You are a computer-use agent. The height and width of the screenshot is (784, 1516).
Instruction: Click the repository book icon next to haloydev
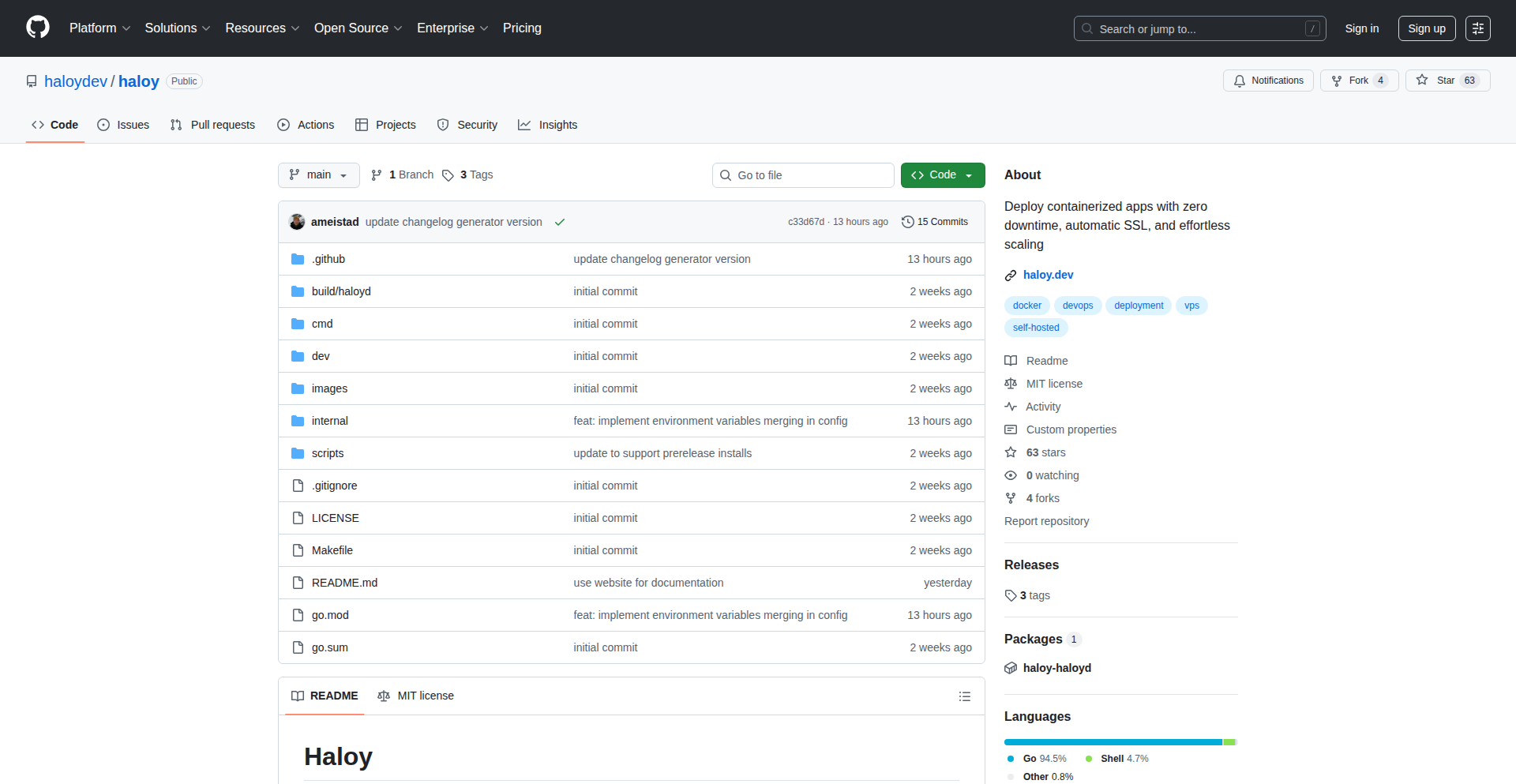[32, 81]
